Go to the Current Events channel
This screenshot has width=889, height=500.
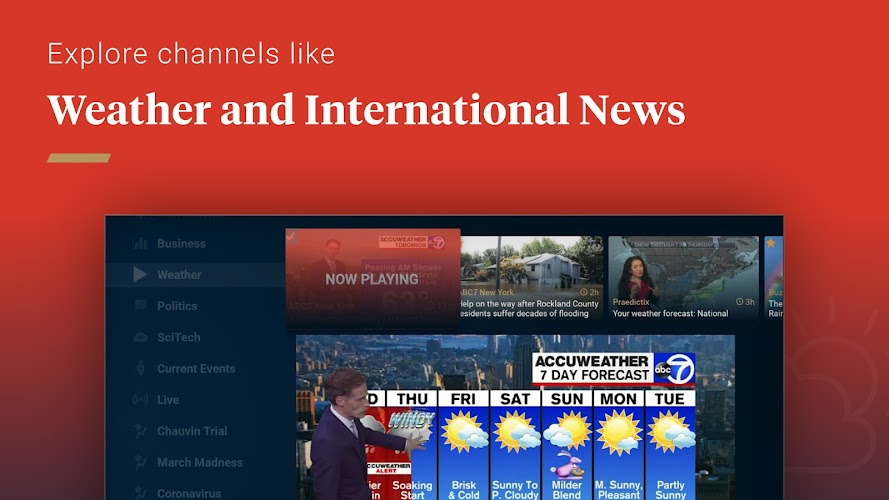coord(196,369)
